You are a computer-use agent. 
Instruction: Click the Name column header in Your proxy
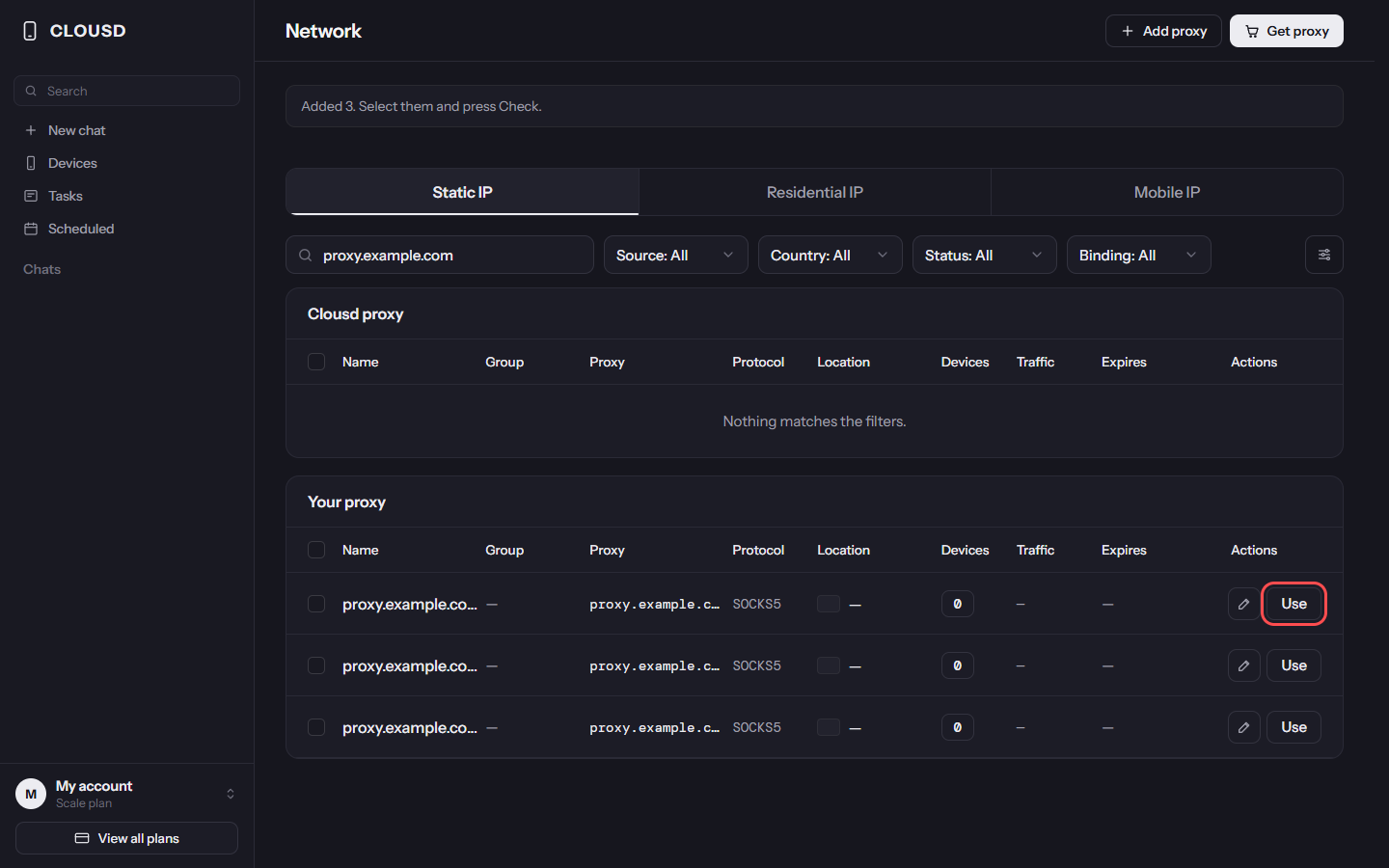pos(360,550)
